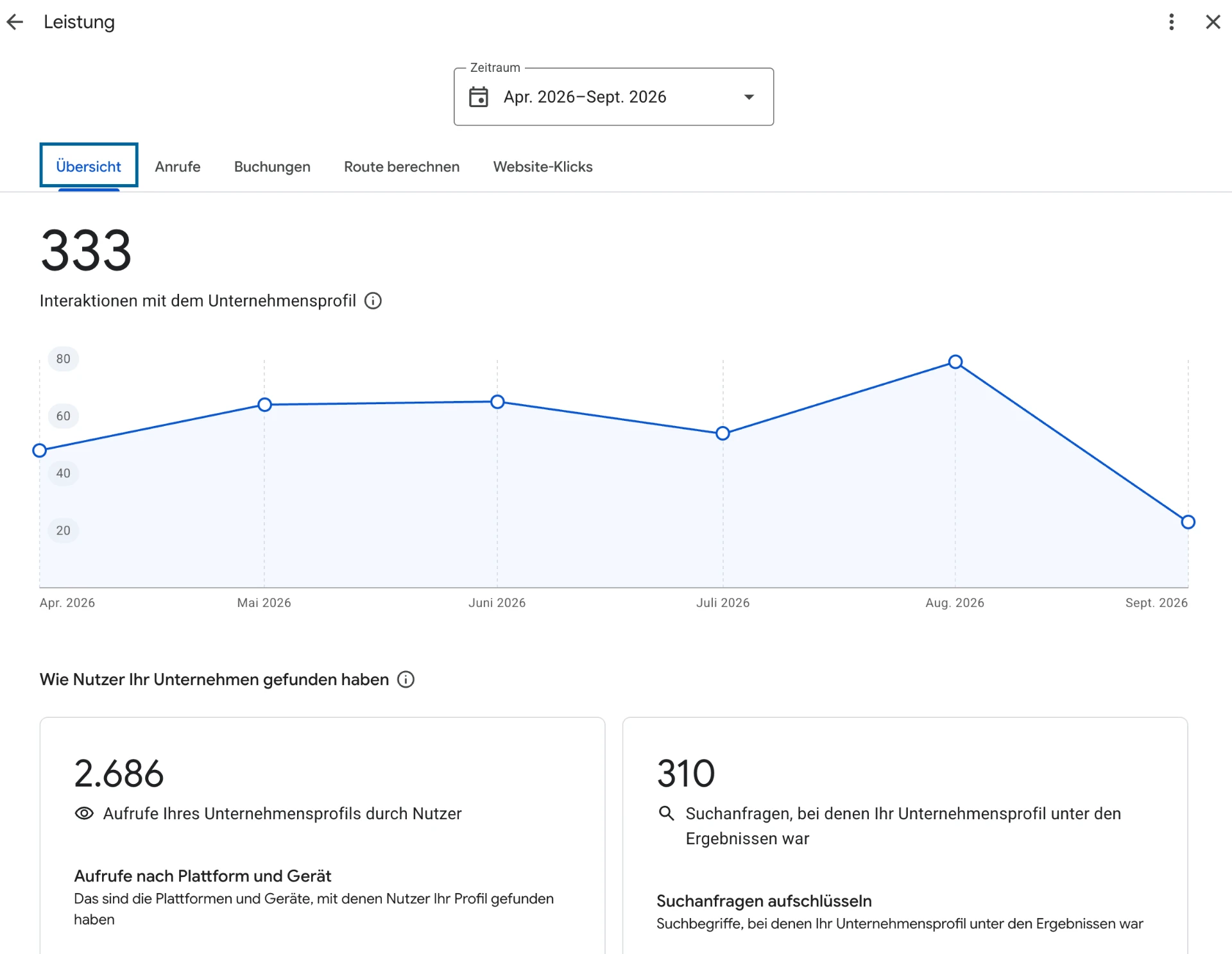Click the Aufrufe nach Plattform und Gerät heading
1232x954 pixels.
point(202,876)
